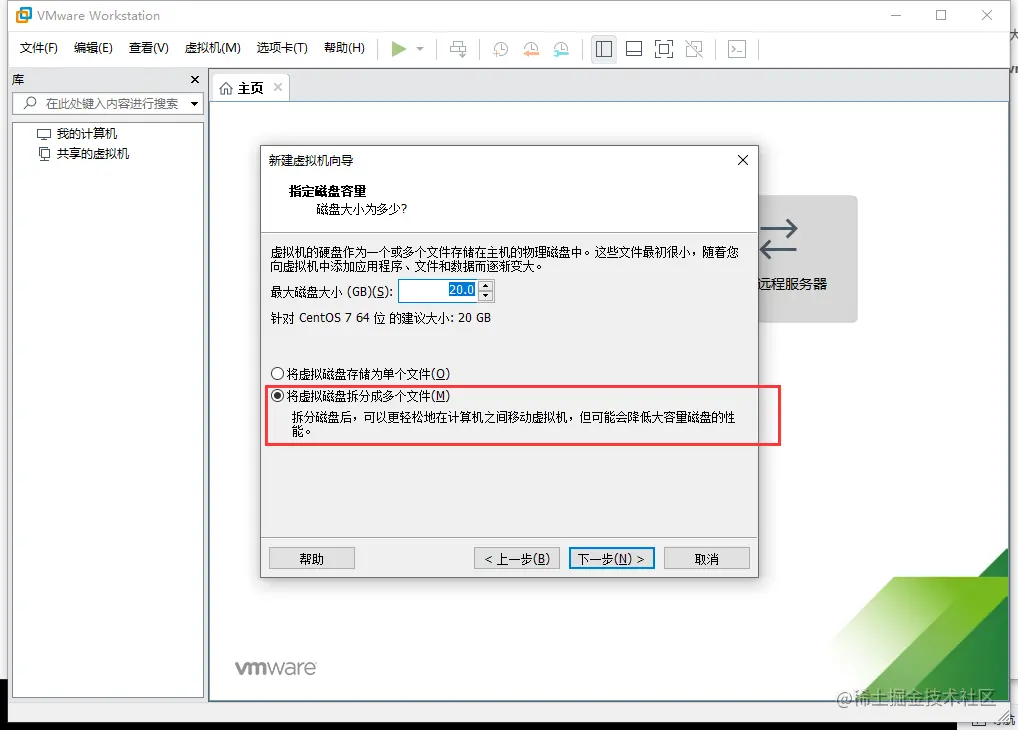Screen dimensions: 1018x730
Task: Close the 新建虚拟机向导 dialog
Action: 743,160
